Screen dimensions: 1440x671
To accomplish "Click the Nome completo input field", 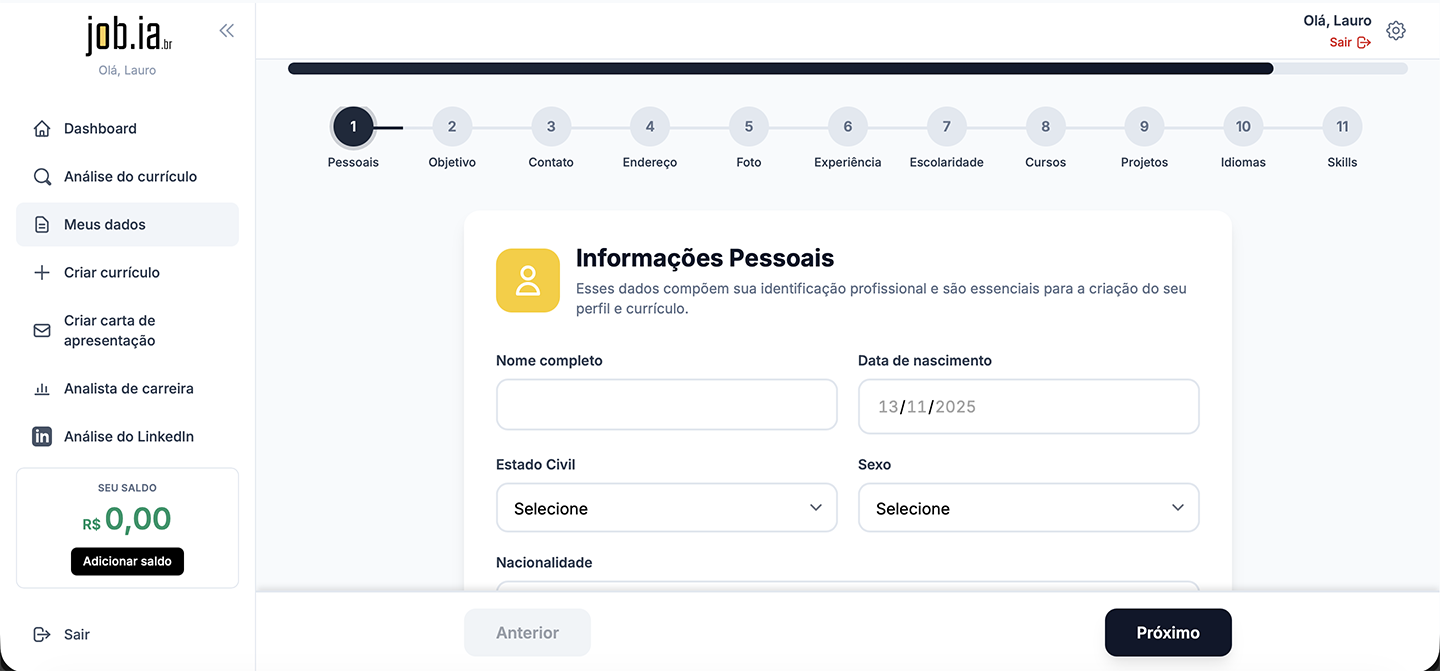I will [666, 404].
